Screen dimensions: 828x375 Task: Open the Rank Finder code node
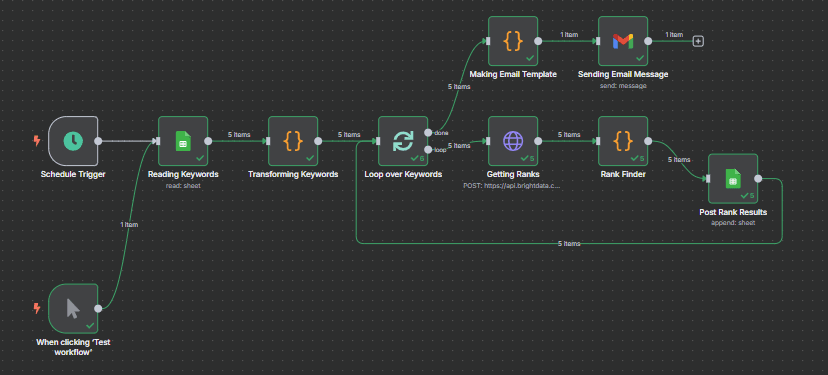623,141
